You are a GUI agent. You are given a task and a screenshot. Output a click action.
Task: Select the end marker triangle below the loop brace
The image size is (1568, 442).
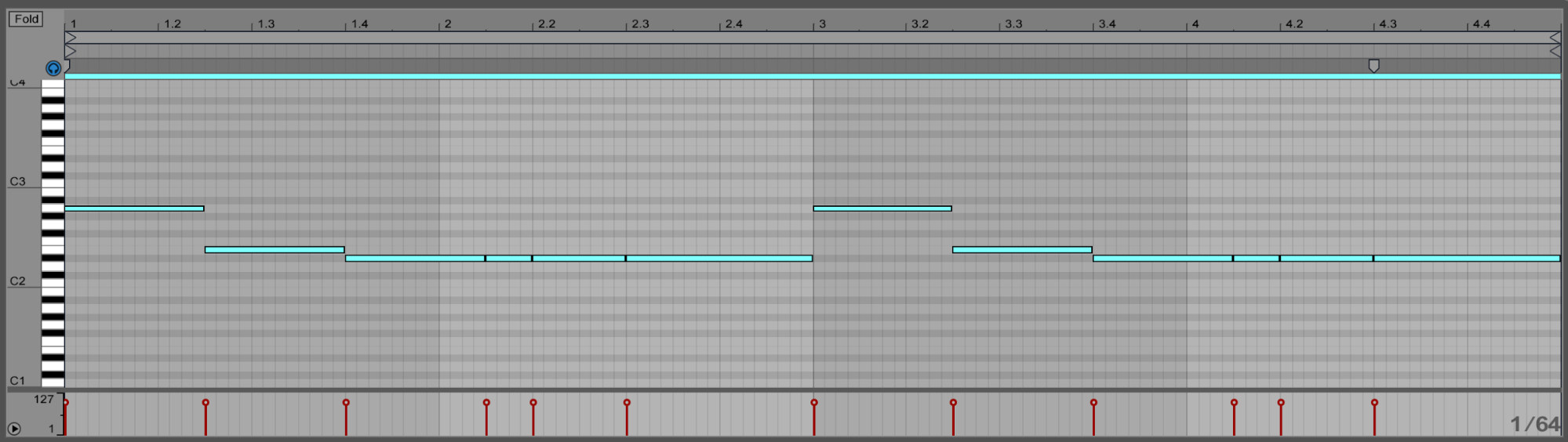pyautogui.click(x=1555, y=51)
